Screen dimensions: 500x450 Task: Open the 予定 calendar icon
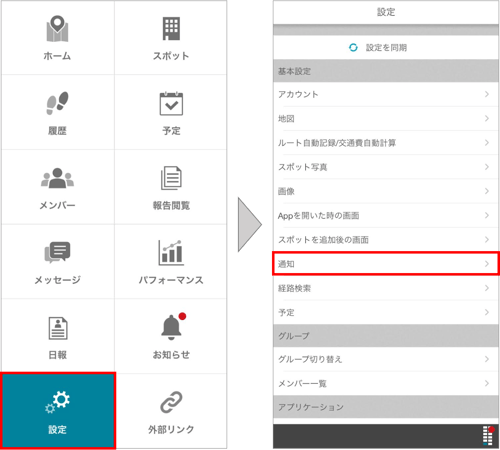171,104
